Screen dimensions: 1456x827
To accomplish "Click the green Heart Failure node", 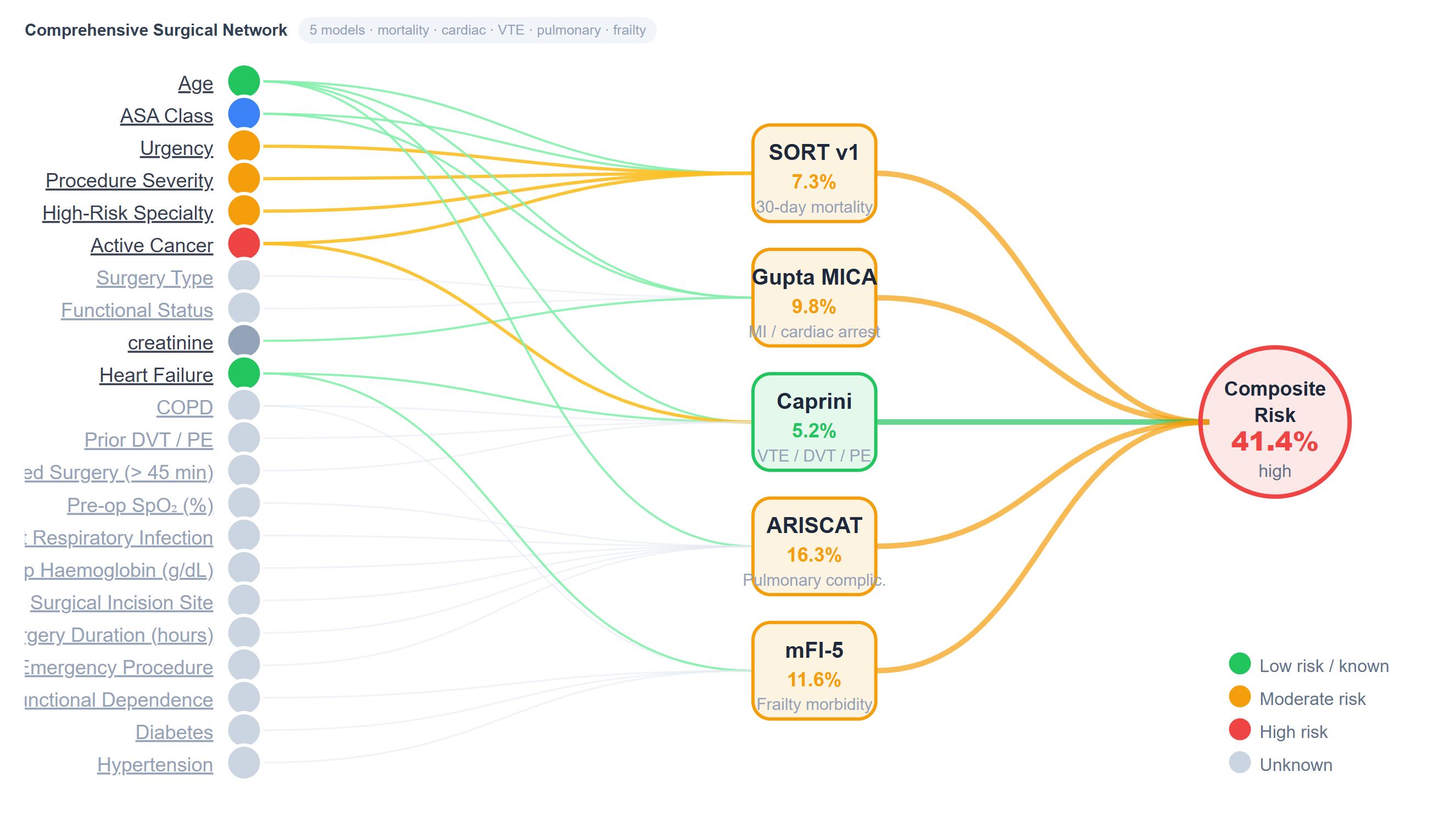I will 243,373.
